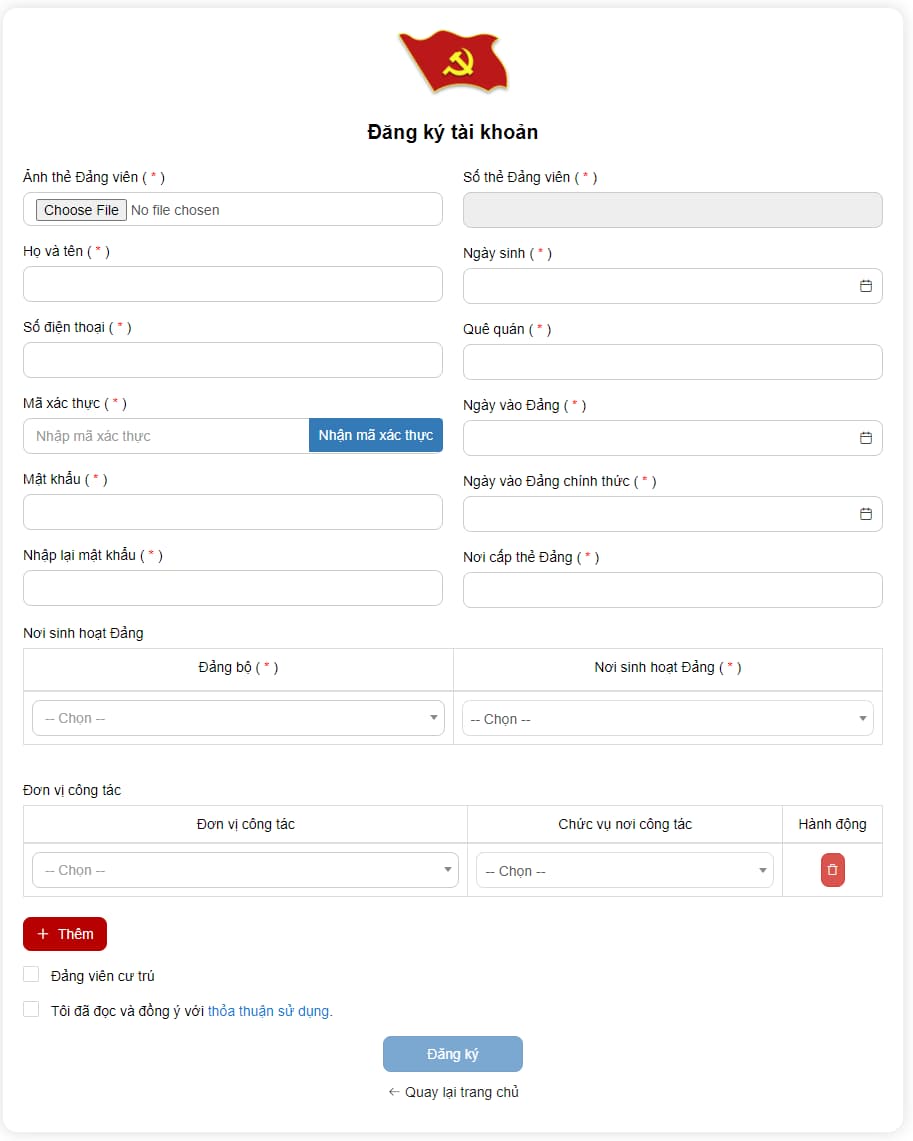This screenshot has height=1141, width=913.
Task: Open the Nơi sinh hoạt Đảng dropdown
Action: click(667, 719)
